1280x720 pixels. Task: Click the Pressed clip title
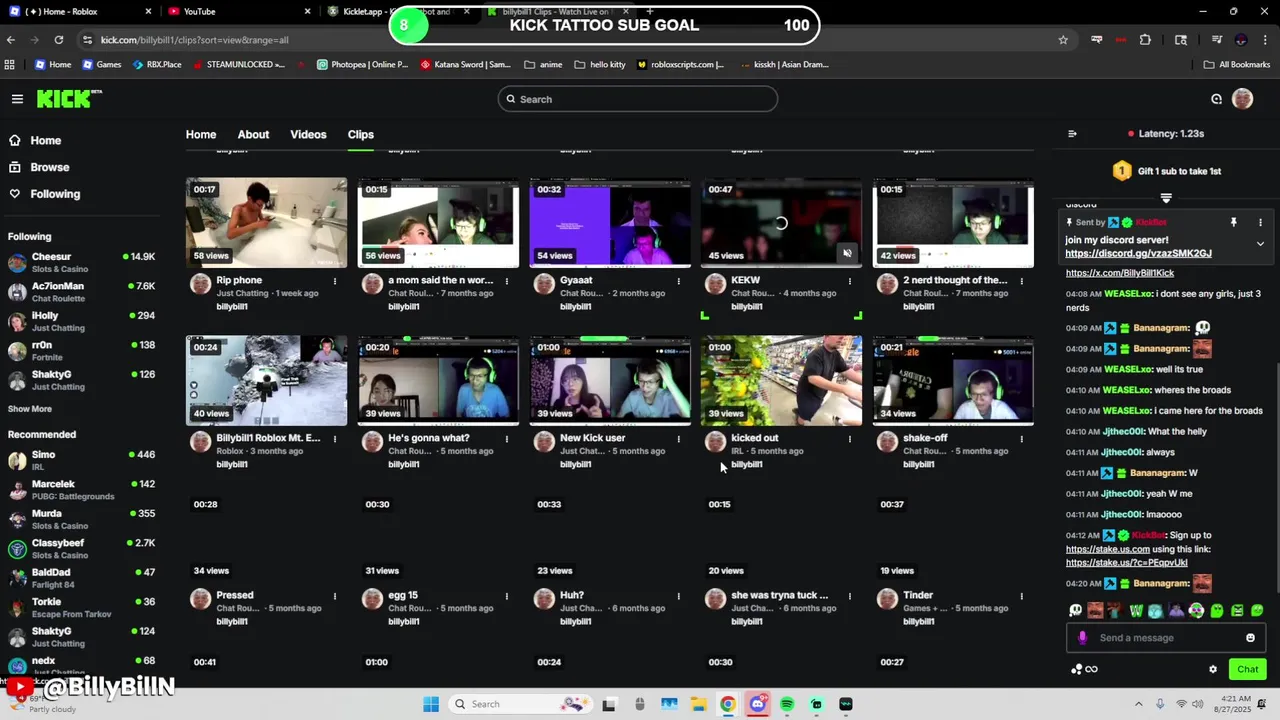coord(235,595)
